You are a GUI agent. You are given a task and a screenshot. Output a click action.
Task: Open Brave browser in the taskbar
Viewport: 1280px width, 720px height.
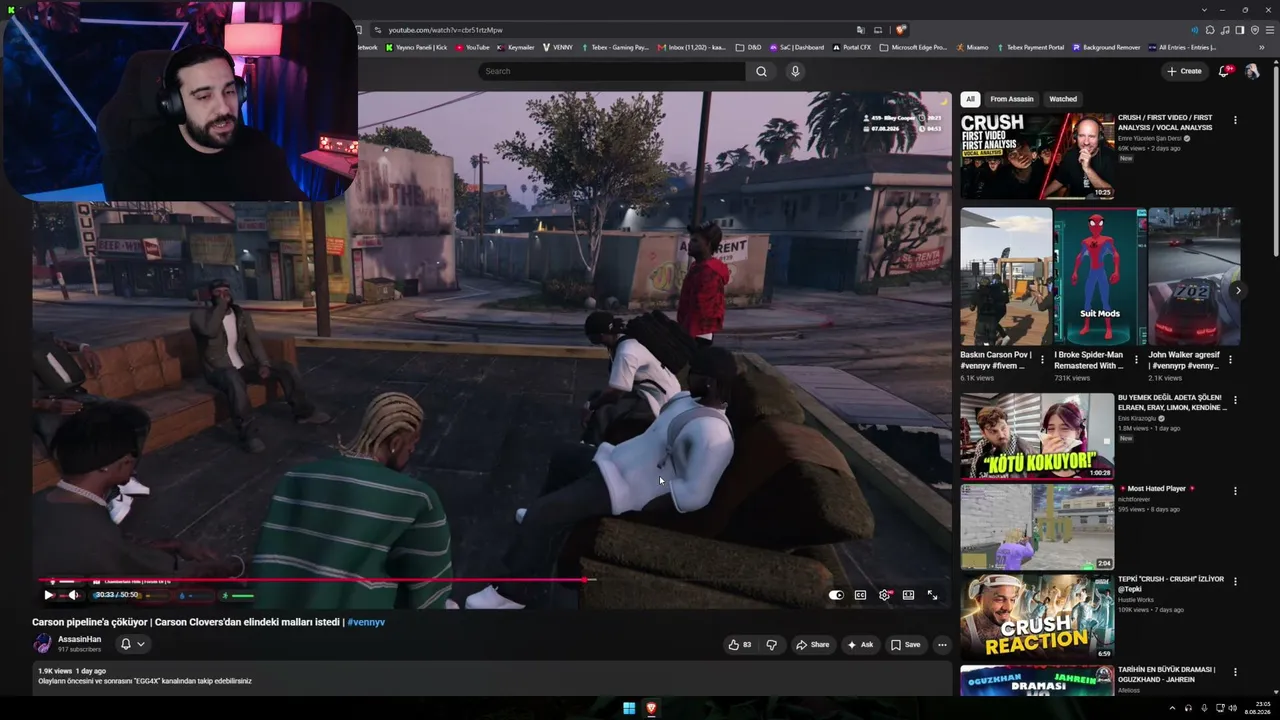[651, 708]
